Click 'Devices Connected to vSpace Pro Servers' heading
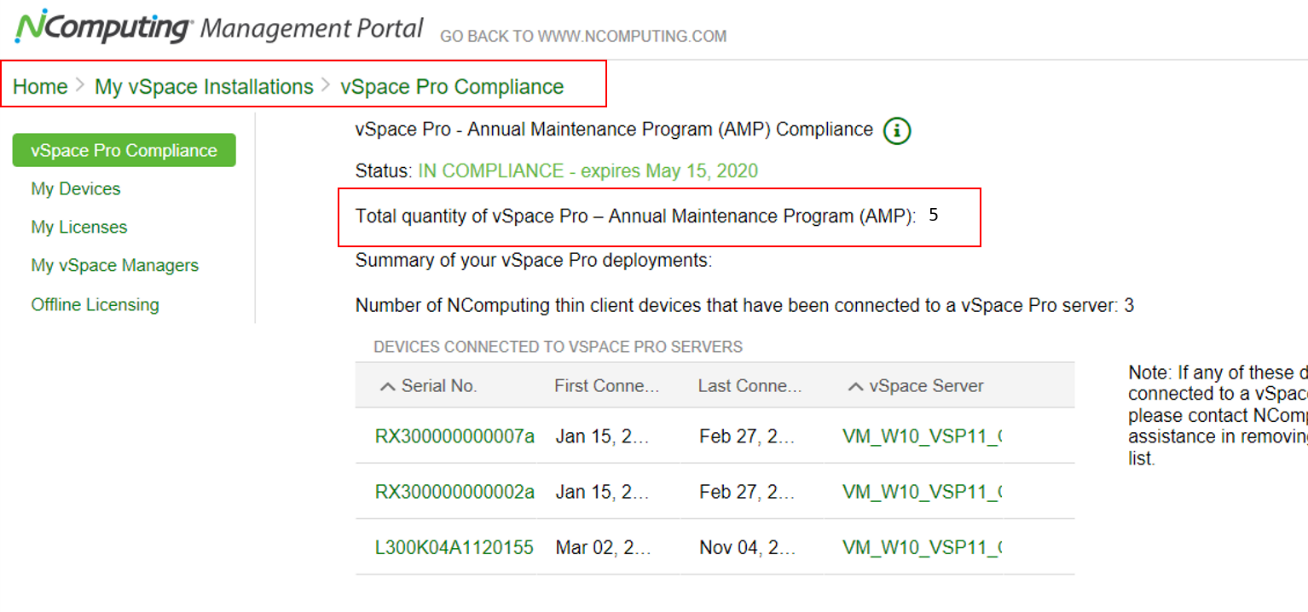The height and width of the screenshot is (612, 1308). (558, 347)
